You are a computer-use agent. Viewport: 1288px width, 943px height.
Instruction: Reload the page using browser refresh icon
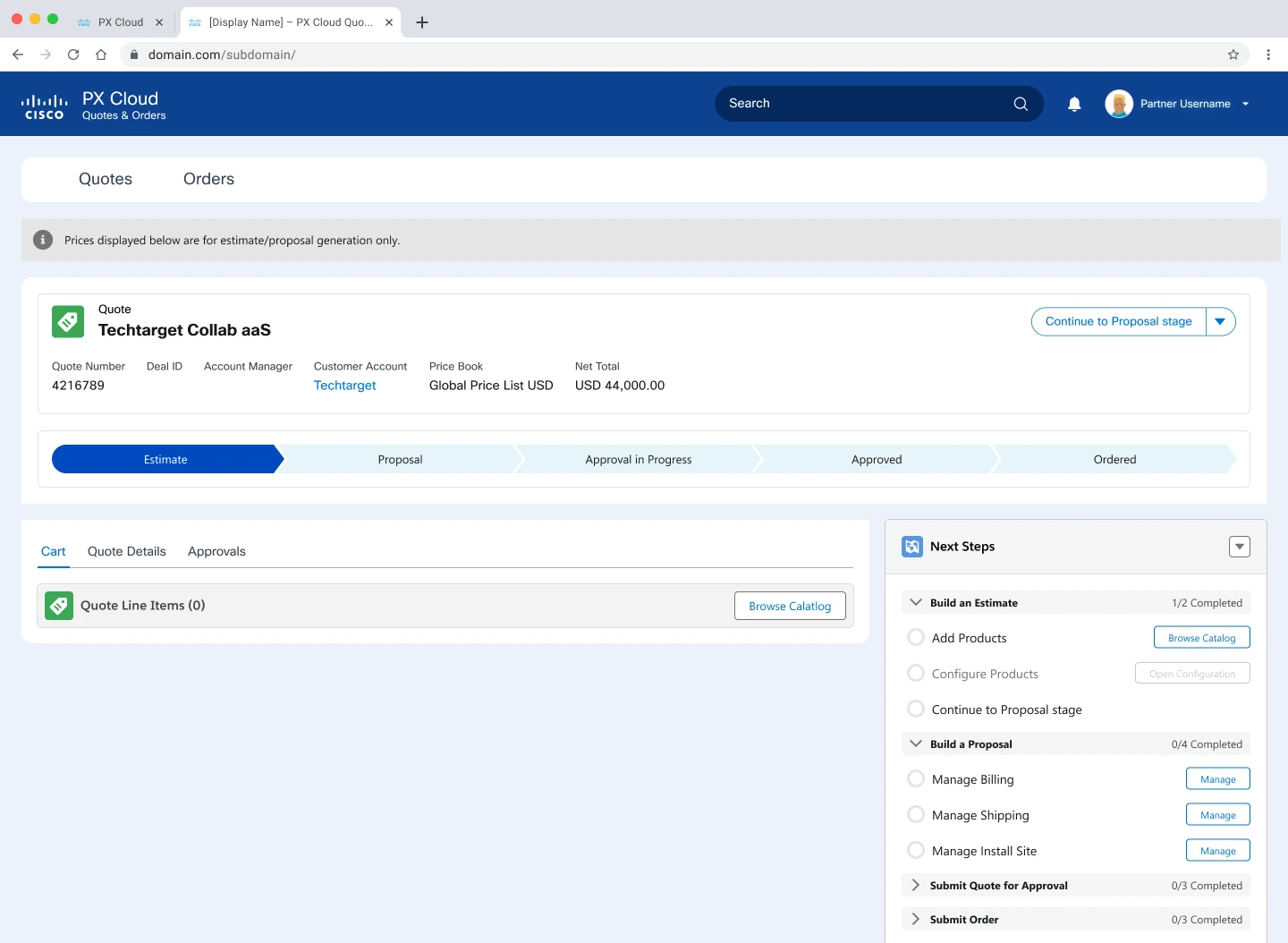(73, 55)
